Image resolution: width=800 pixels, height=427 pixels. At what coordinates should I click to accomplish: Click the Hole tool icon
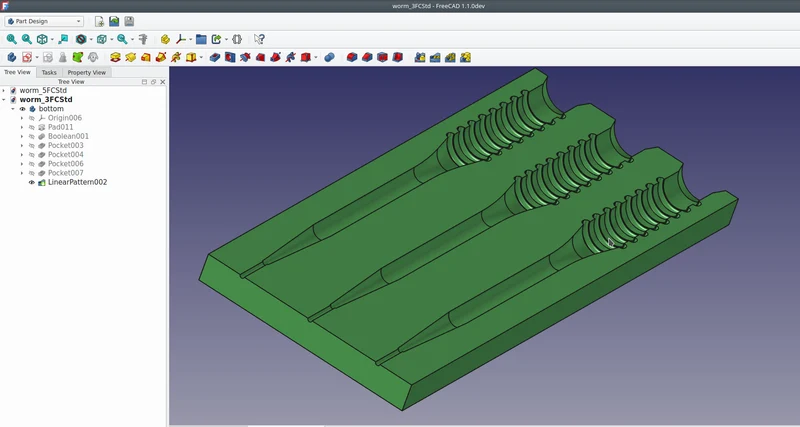[230, 57]
